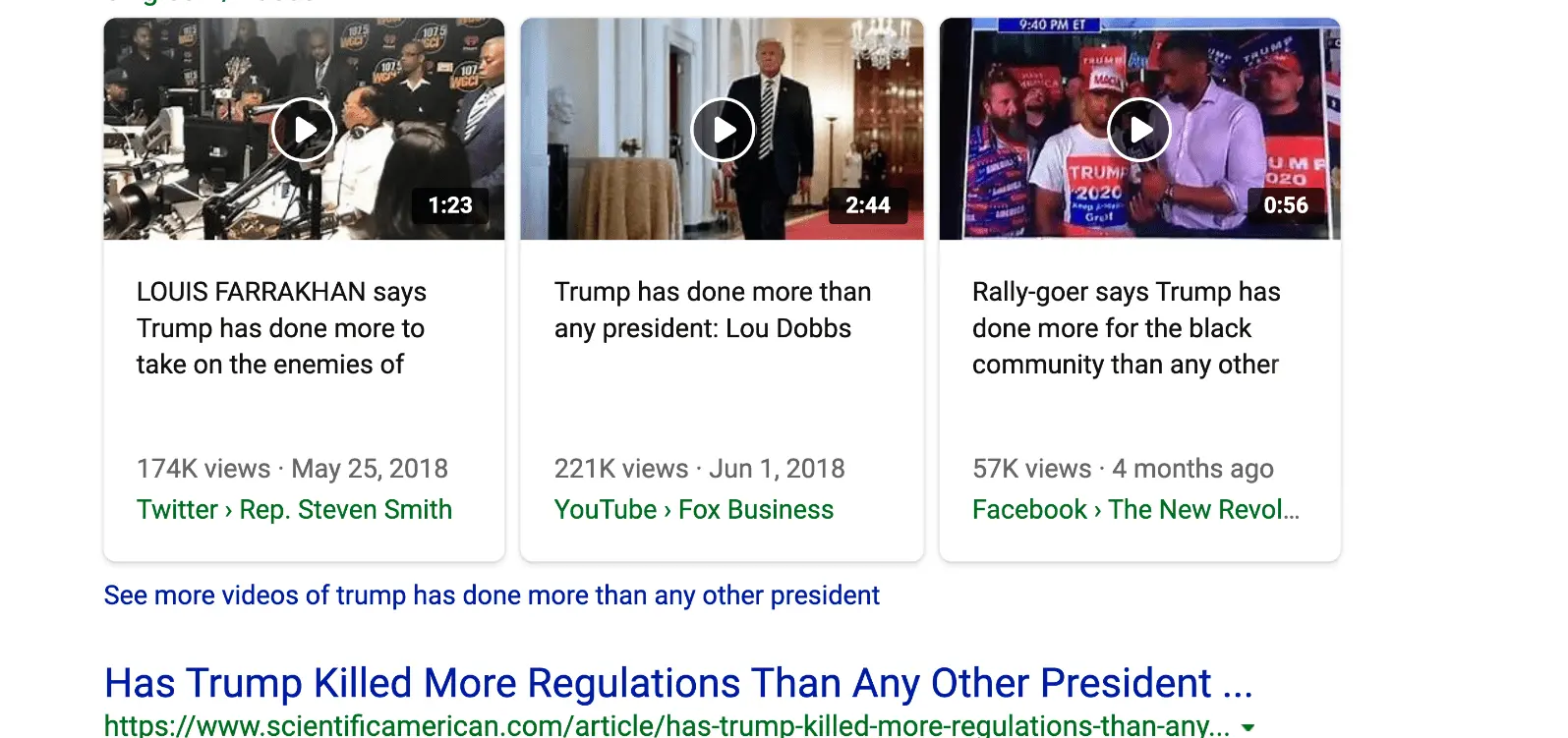Click the 1:23 duration badge
The image size is (1568, 738).
click(450, 205)
